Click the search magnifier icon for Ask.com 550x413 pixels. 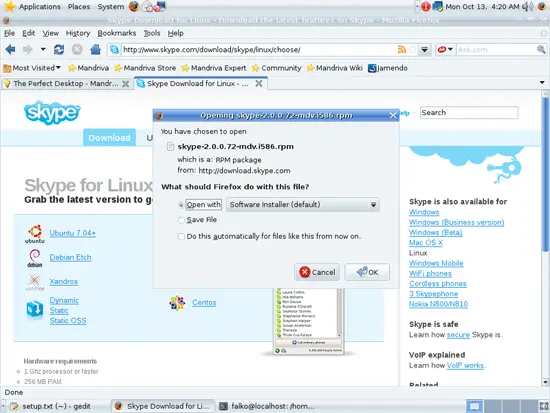541,49
